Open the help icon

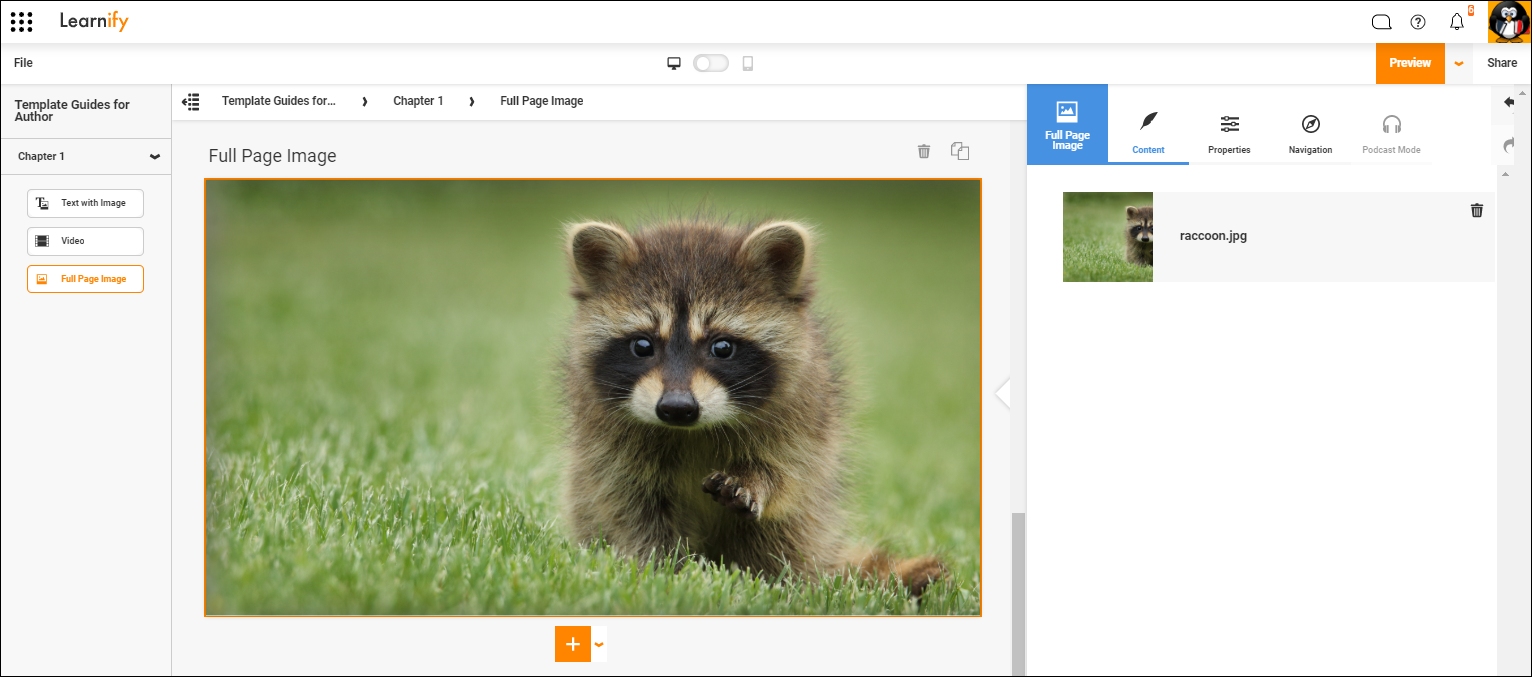1418,21
